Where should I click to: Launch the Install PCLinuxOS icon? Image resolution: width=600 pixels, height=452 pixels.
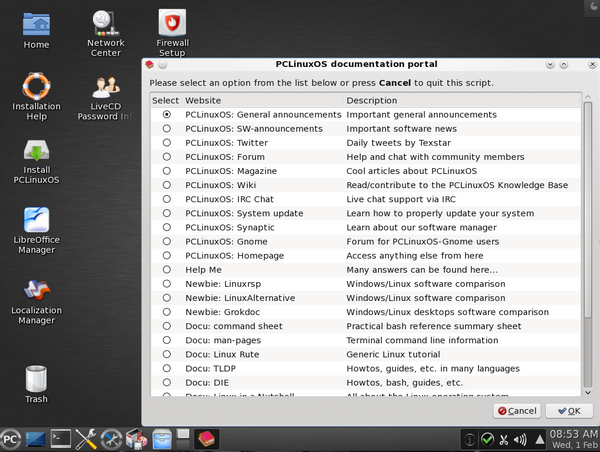[36, 153]
